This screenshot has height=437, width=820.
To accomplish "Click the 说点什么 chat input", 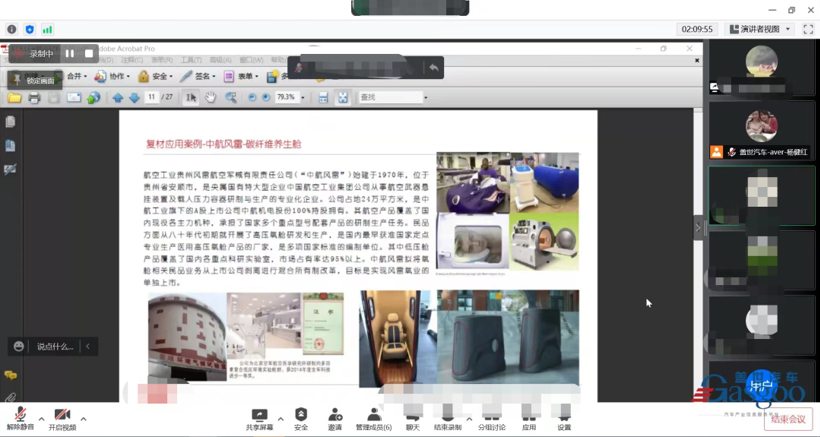I will (x=55, y=347).
